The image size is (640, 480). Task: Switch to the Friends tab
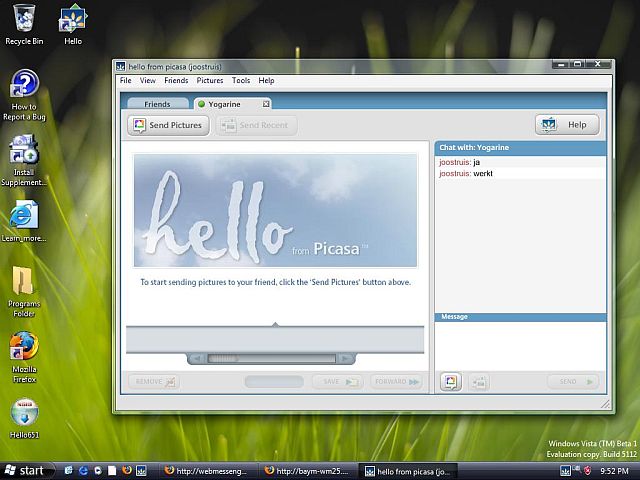click(158, 104)
